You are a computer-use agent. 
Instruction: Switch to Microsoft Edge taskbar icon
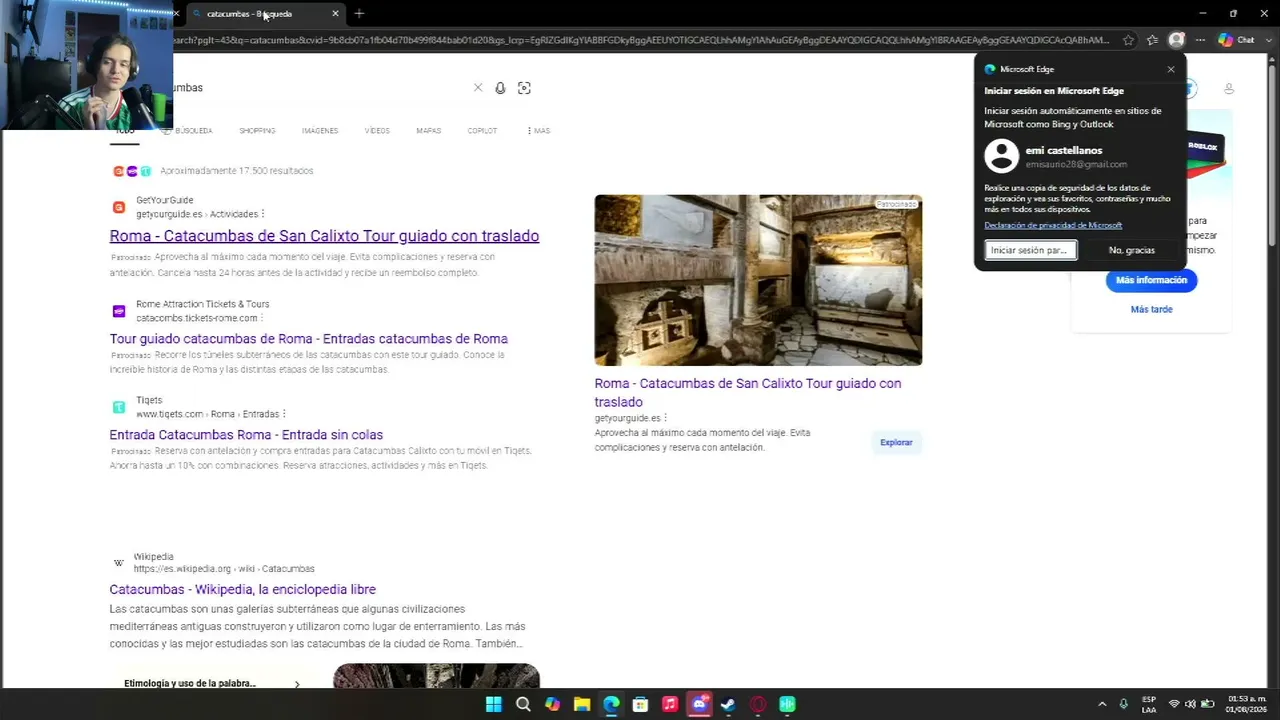611,704
